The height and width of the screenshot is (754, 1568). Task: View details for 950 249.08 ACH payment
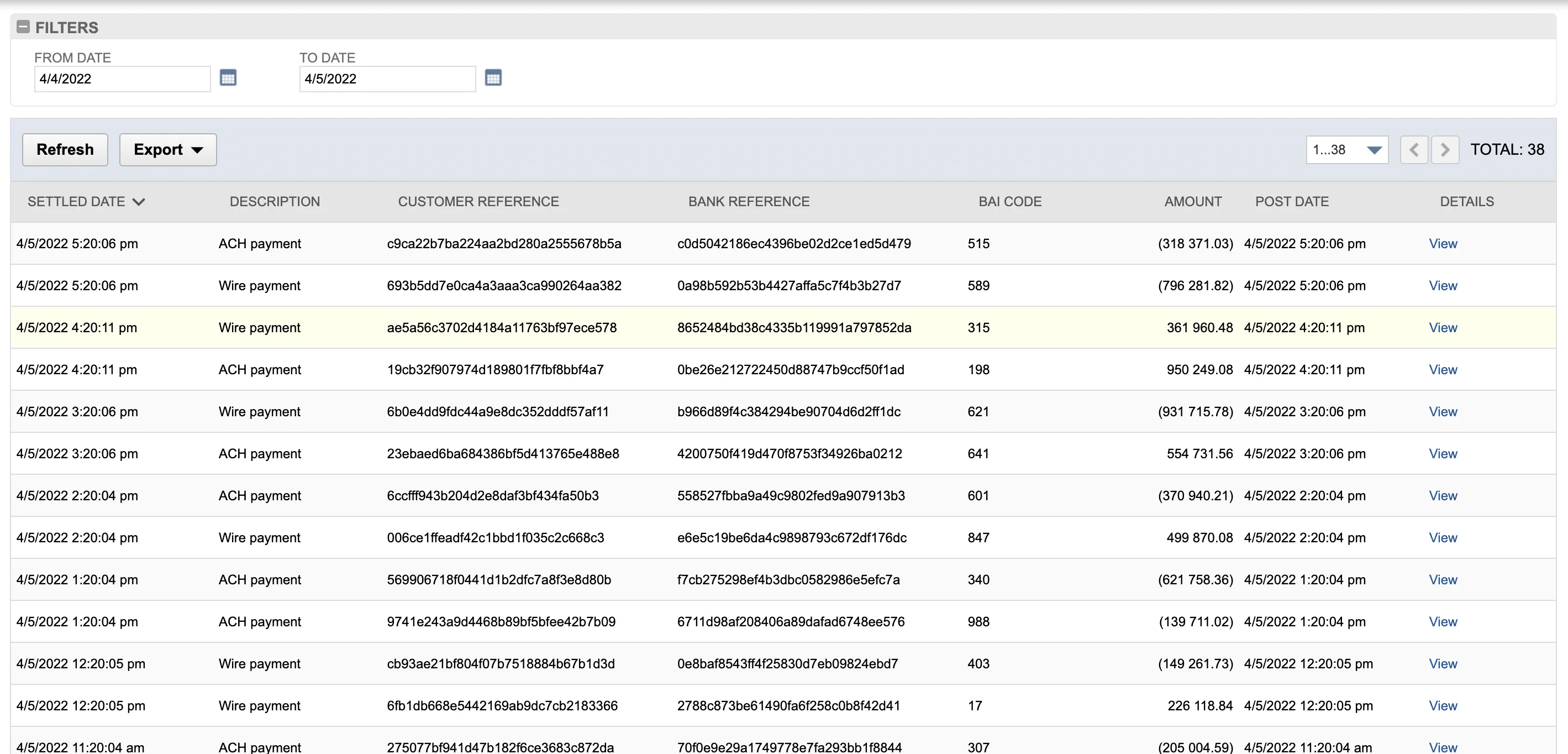(1443, 370)
